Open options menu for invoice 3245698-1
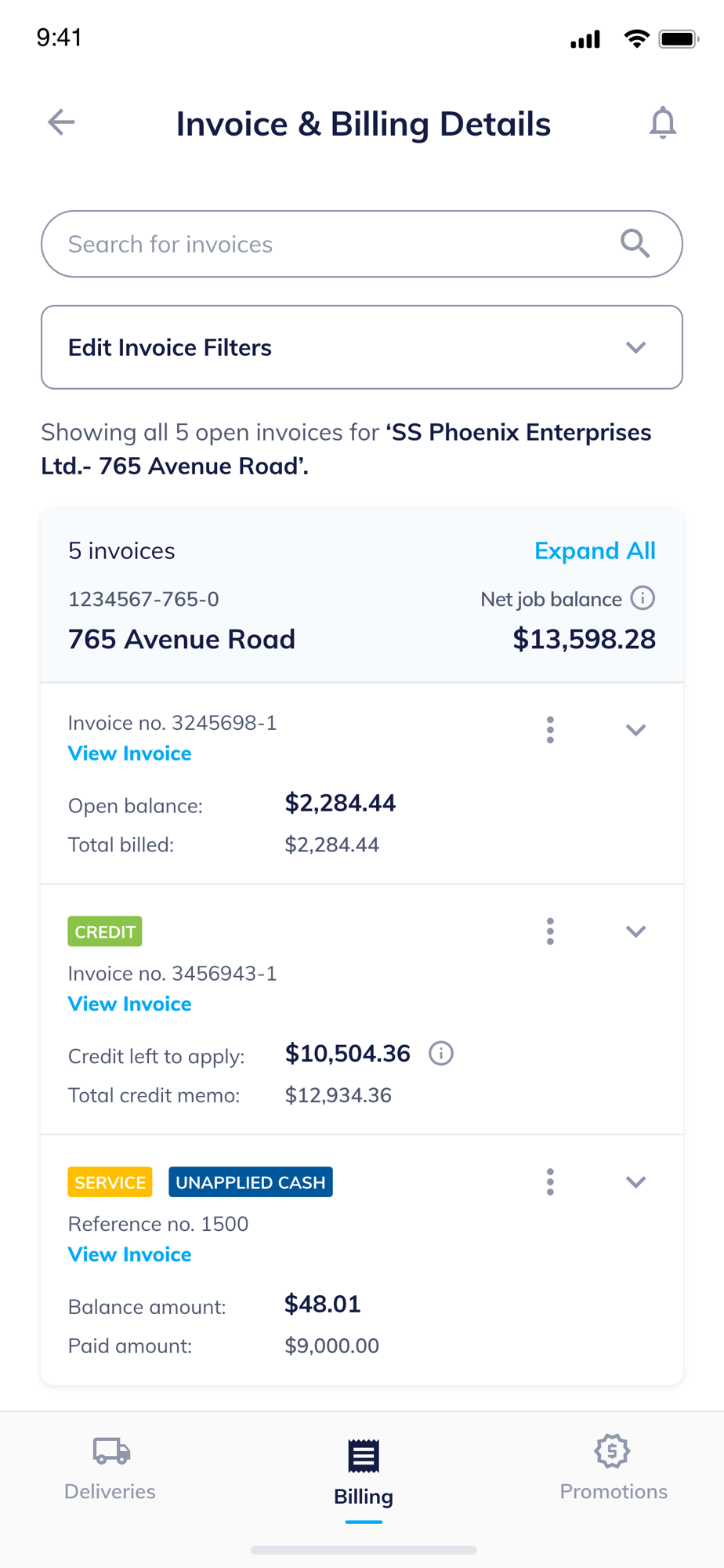The width and height of the screenshot is (724, 1568). point(550,730)
